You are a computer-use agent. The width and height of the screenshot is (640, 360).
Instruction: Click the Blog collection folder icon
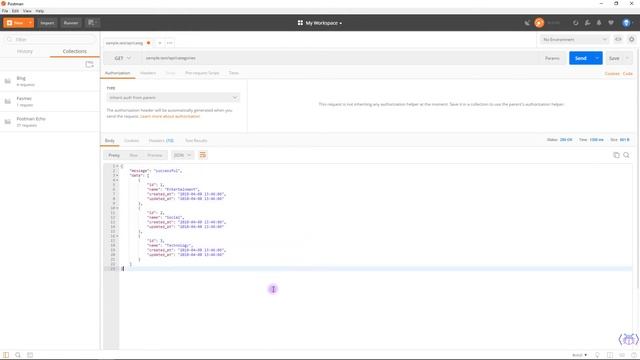(8, 81)
